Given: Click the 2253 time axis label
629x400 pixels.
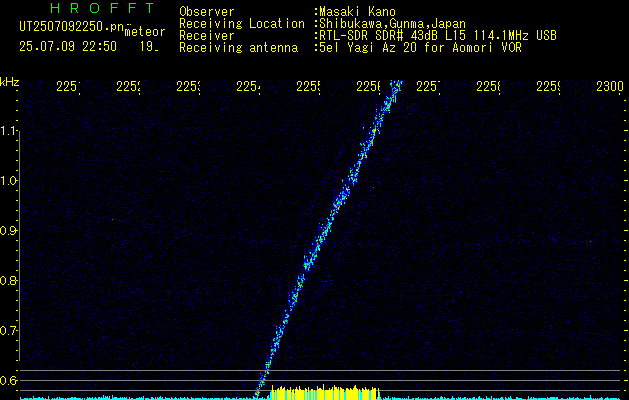Looking at the screenshot, I should click(189, 86).
